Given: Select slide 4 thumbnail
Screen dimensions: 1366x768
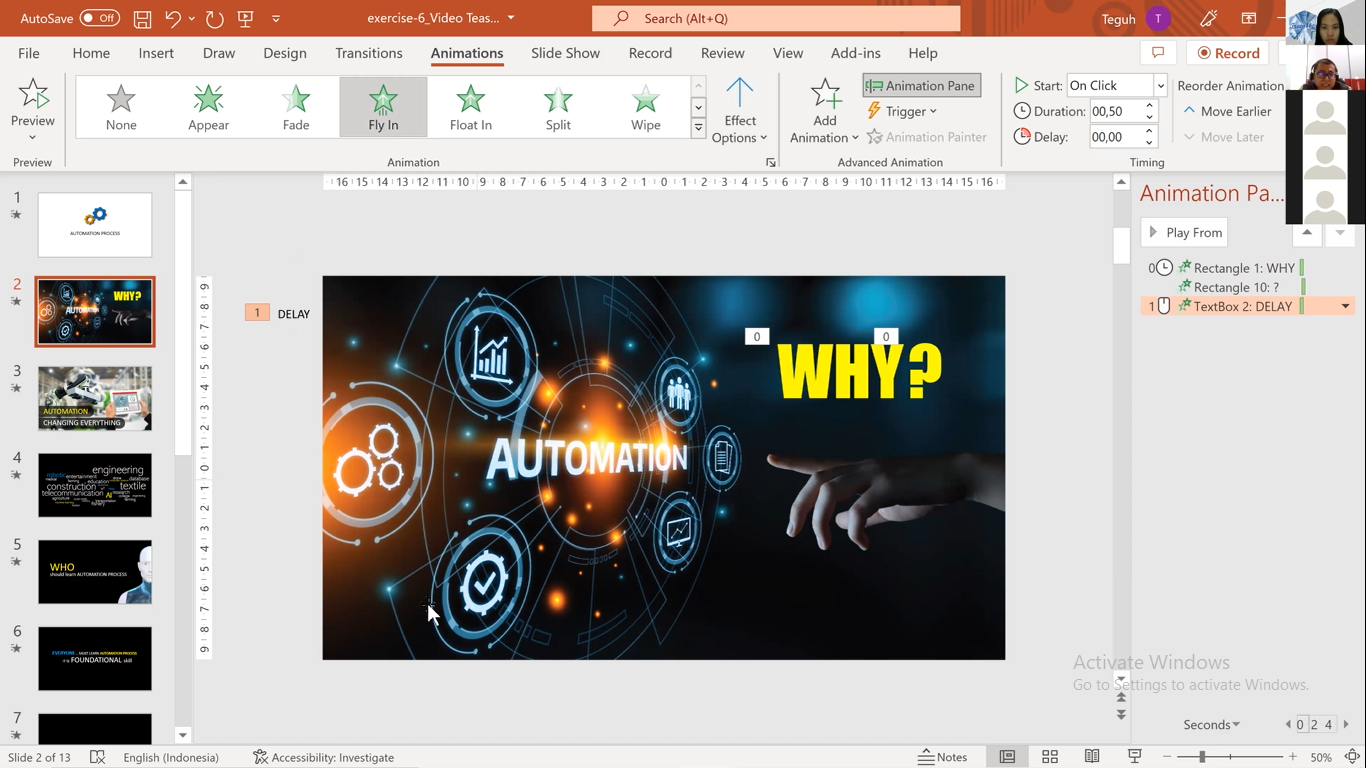Looking at the screenshot, I should tap(95, 486).
